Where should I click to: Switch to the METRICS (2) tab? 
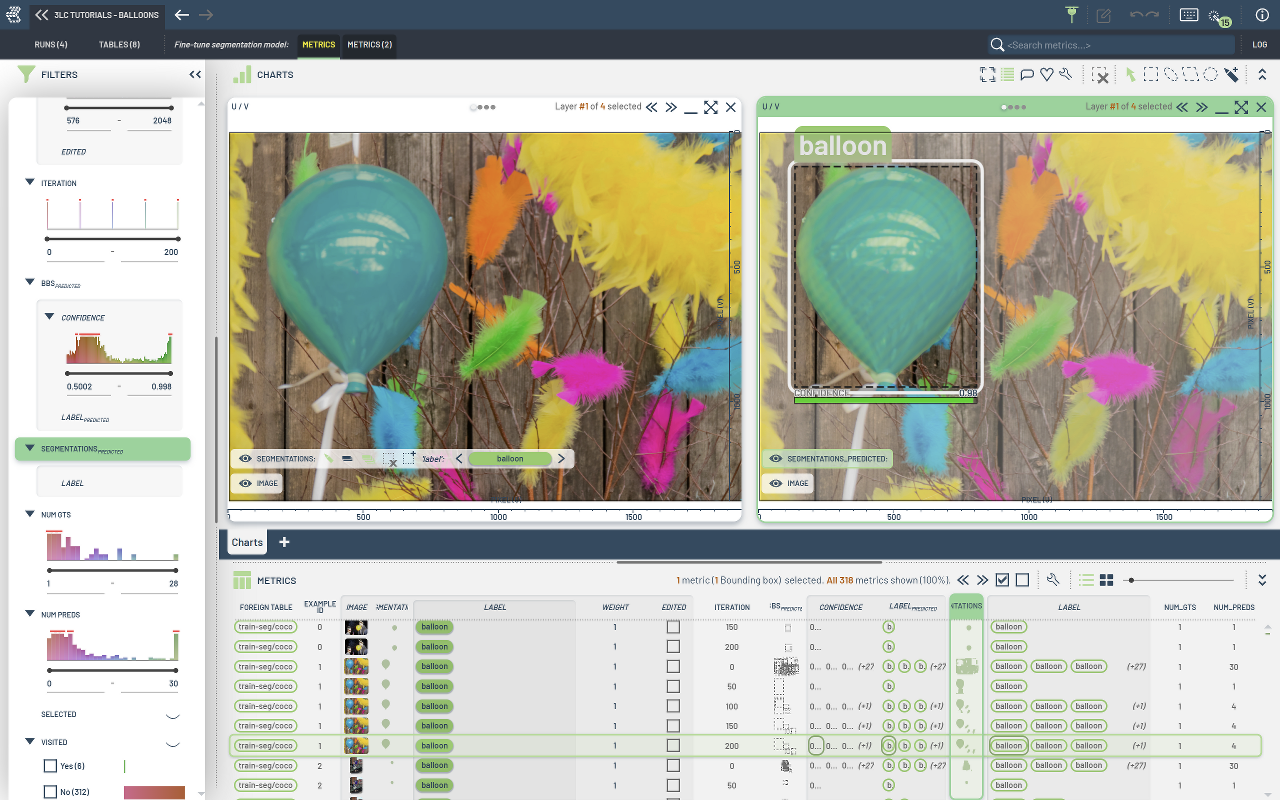[369, 45]
